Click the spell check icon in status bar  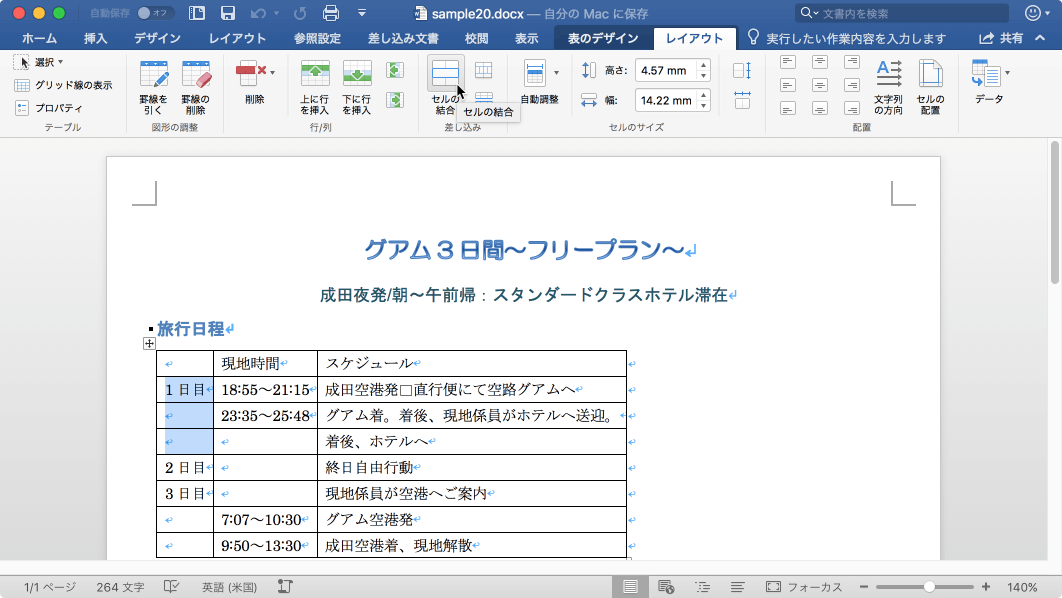point(171,586)
